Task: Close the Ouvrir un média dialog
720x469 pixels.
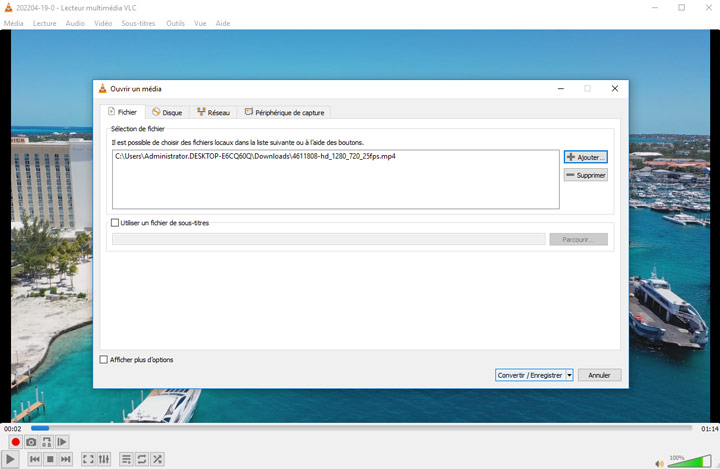Action: coord(615,88)
